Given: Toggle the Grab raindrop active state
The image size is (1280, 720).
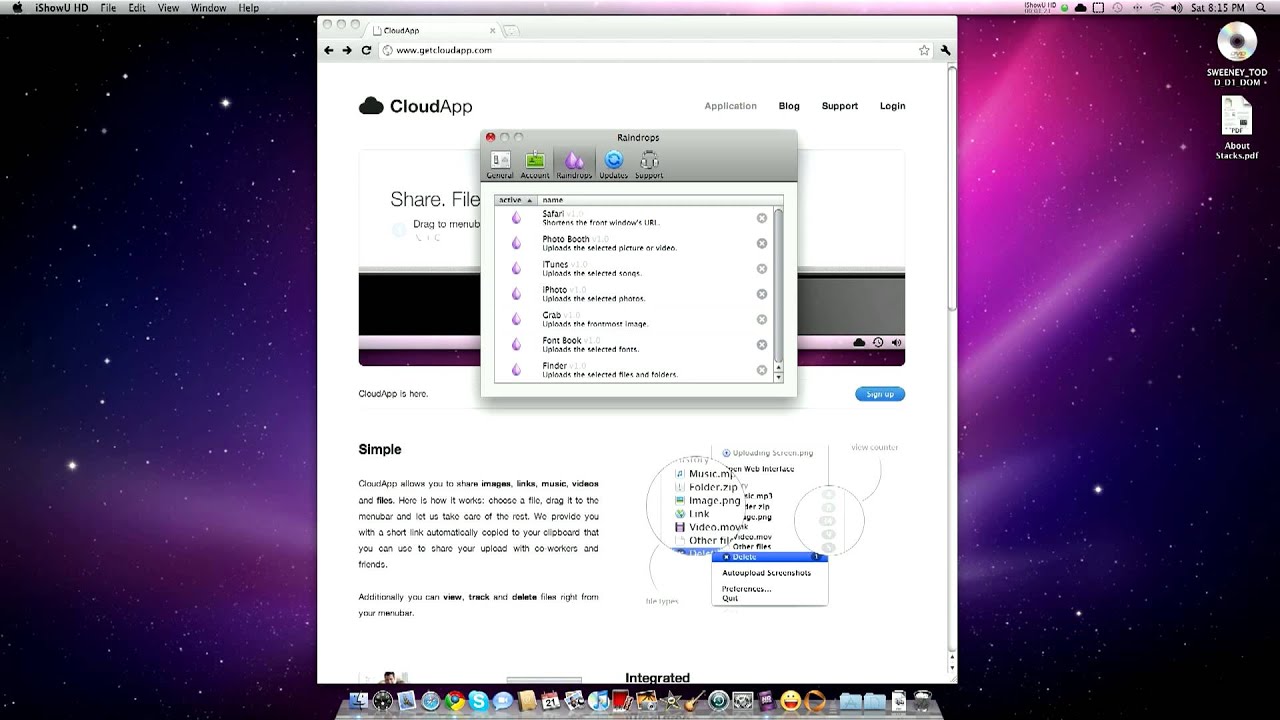Looking at the screenshot, I should pyautogui.click(x=516, y=319).
